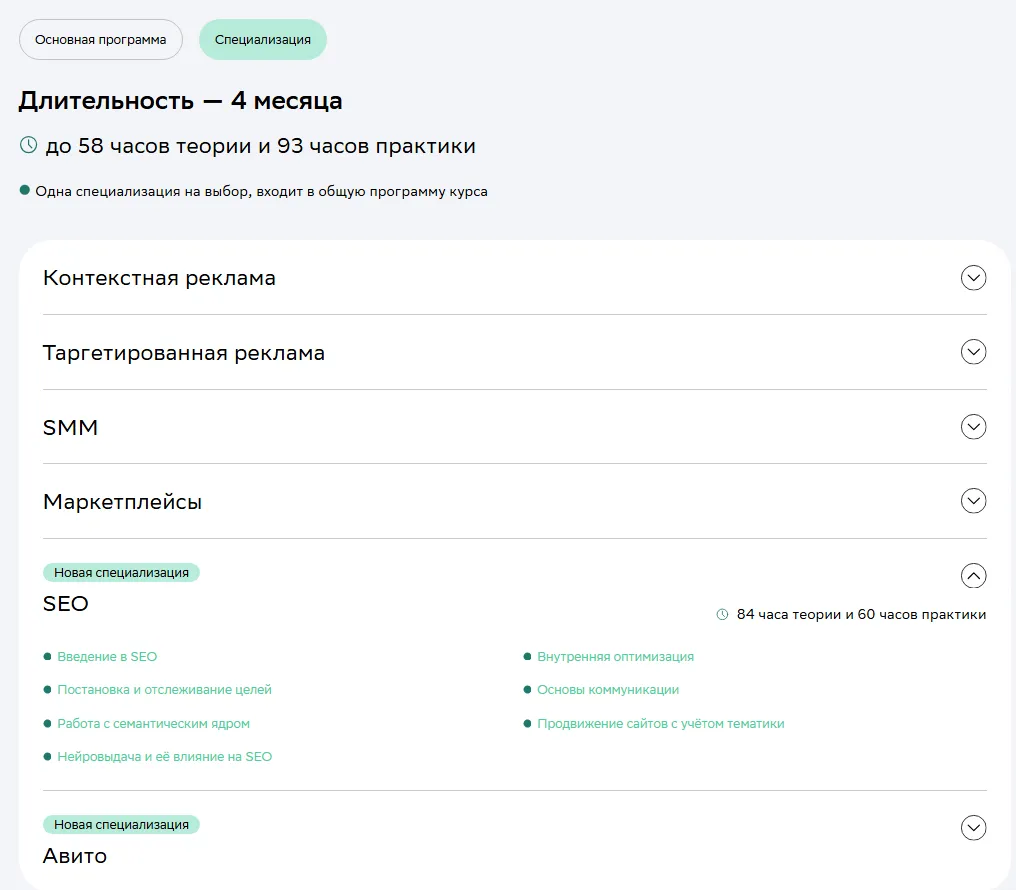Click the Контекстная реклама heading

click(x=159, y=278)
